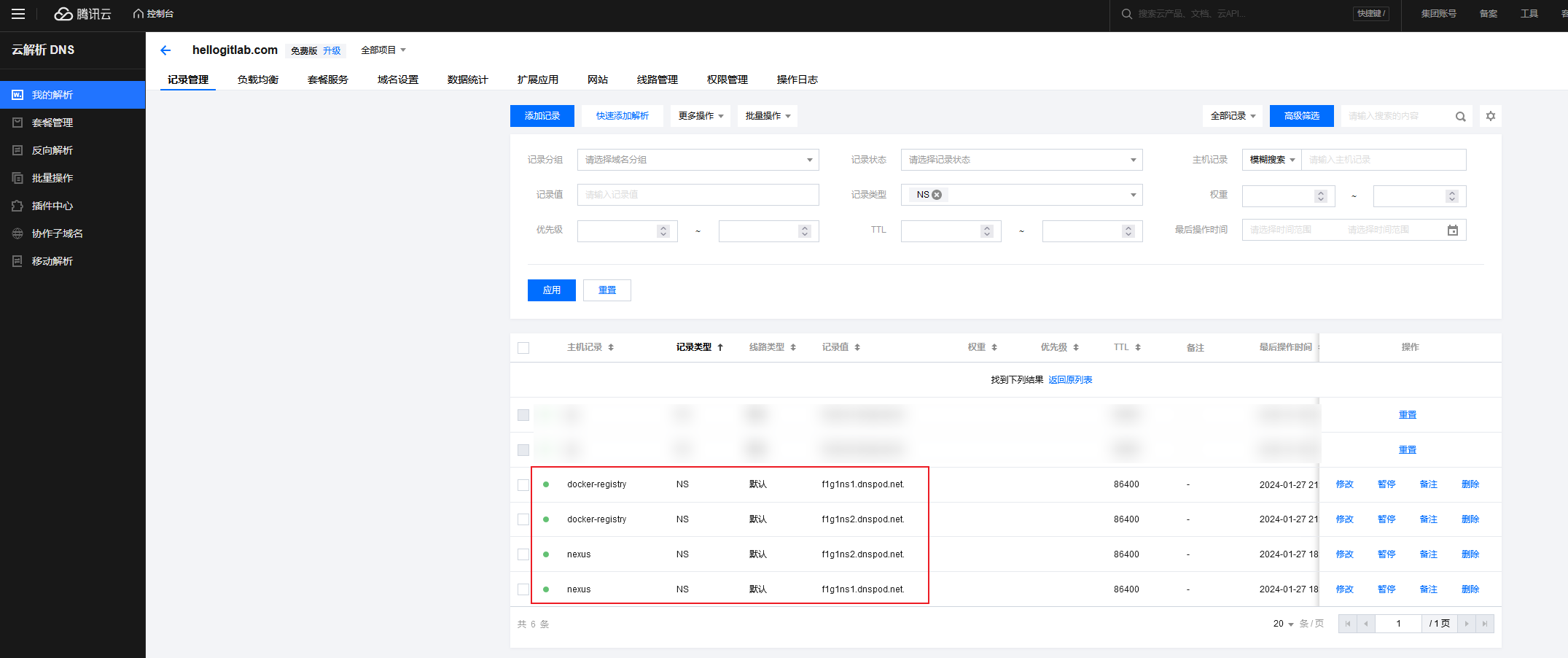Go to previous page arrow
The image size is (1568, 658).
1366,624
